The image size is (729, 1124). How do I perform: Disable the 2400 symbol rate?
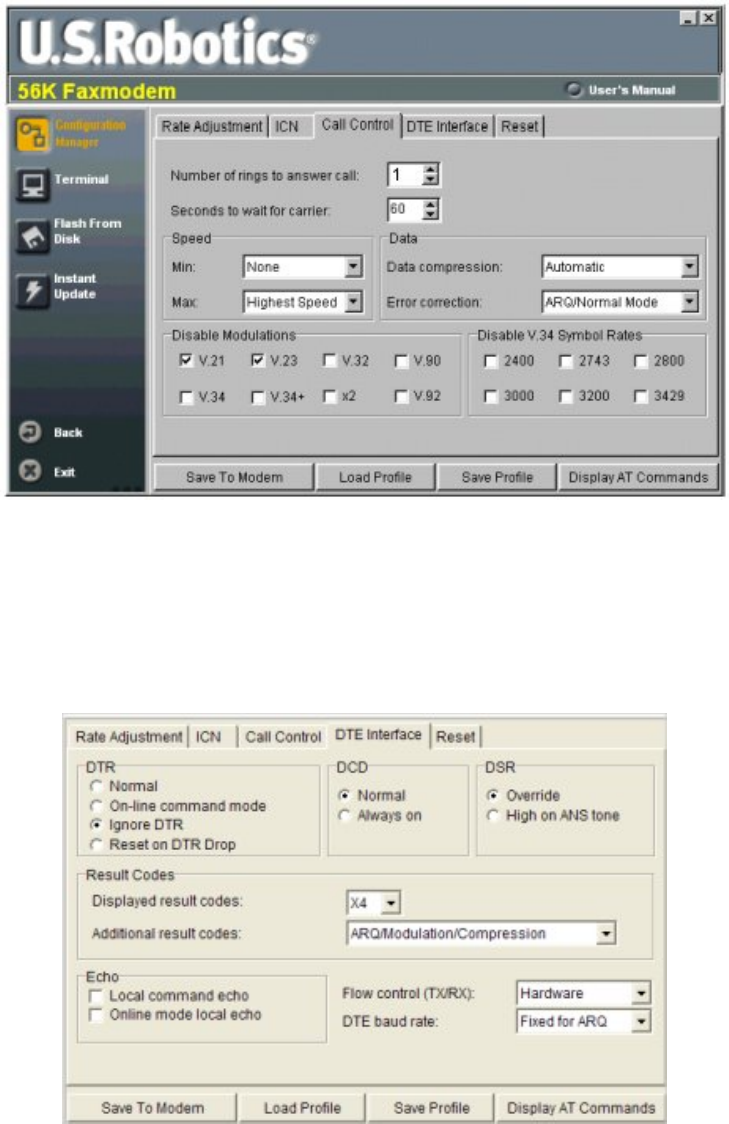click(491, 361)
